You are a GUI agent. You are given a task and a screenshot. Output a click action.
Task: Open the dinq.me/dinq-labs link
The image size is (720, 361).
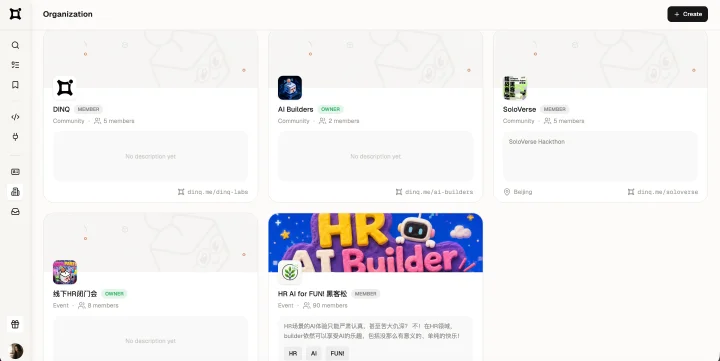(x=213, y=192)
